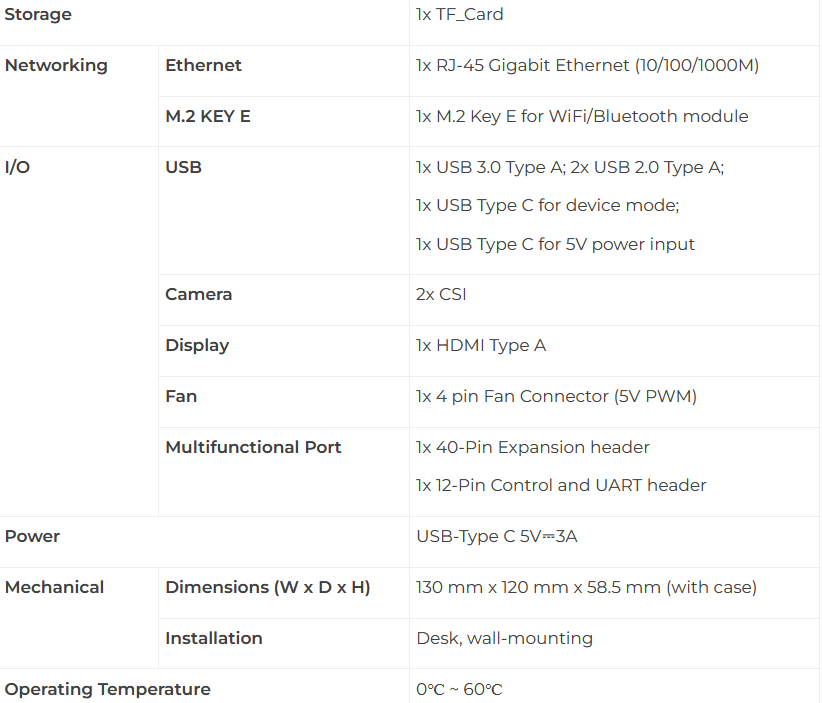Click the Dimensions (W x D x H) label
Screen dimensions: 822x703
[x=268, y=587]
